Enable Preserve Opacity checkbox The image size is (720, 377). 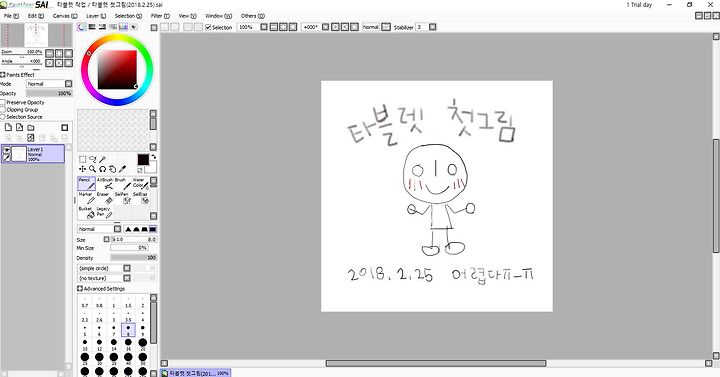(3, 102)
